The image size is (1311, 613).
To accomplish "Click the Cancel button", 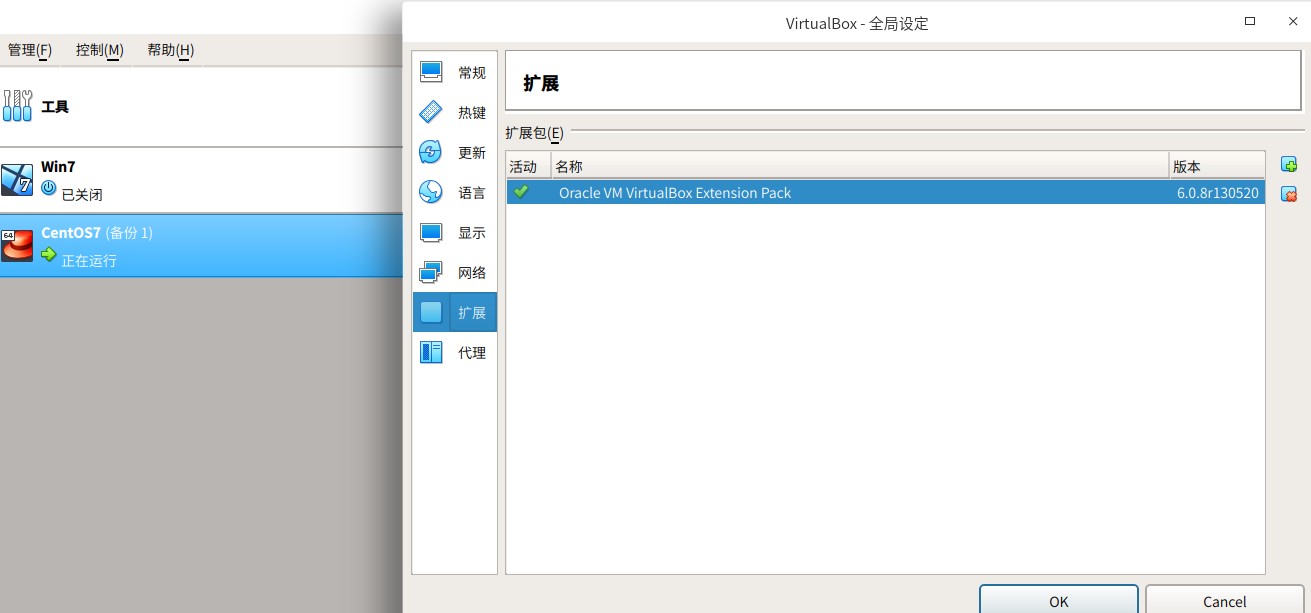I will click(1225, 600).
